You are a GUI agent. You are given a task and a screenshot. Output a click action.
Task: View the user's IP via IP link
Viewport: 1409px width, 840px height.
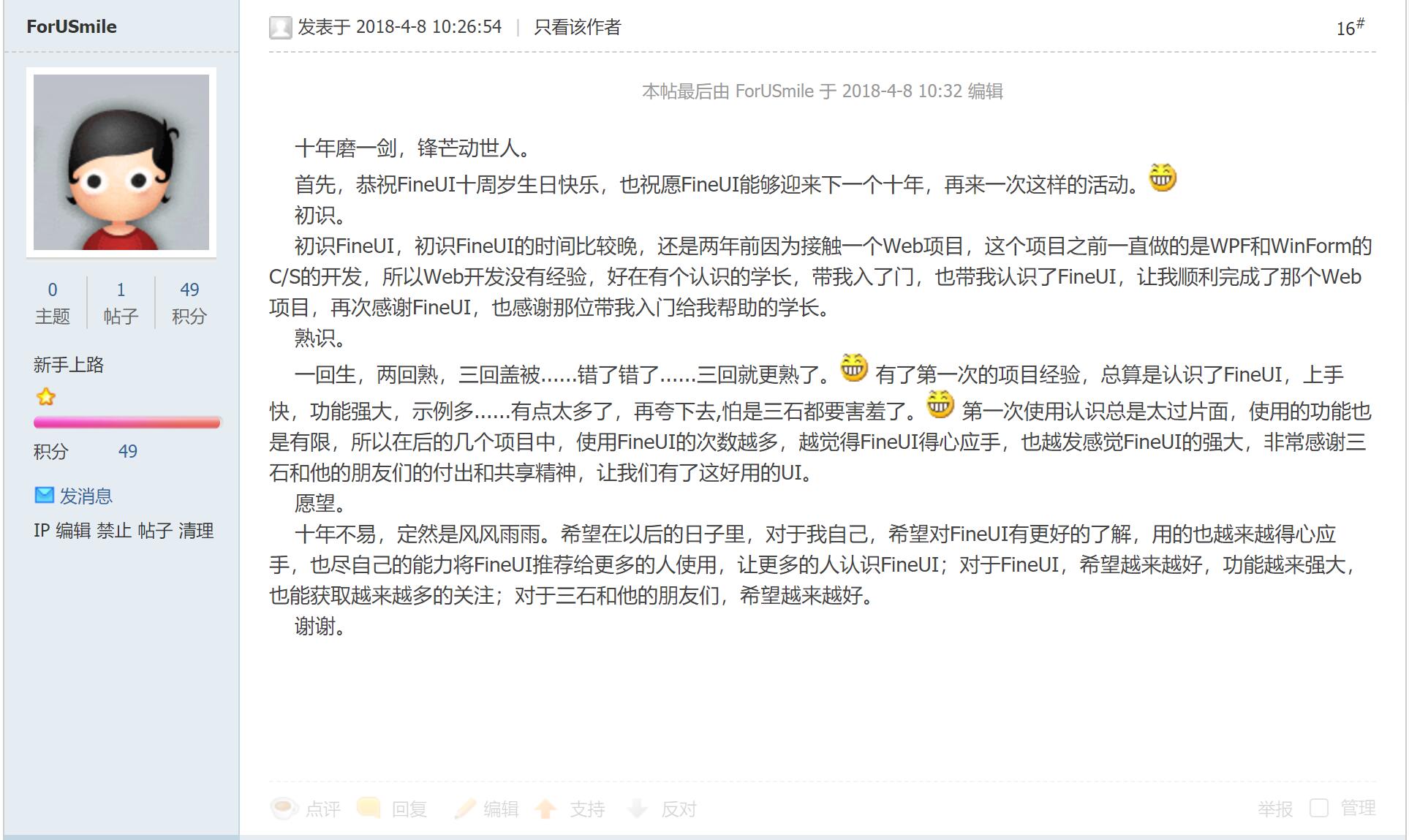(41, 531)
